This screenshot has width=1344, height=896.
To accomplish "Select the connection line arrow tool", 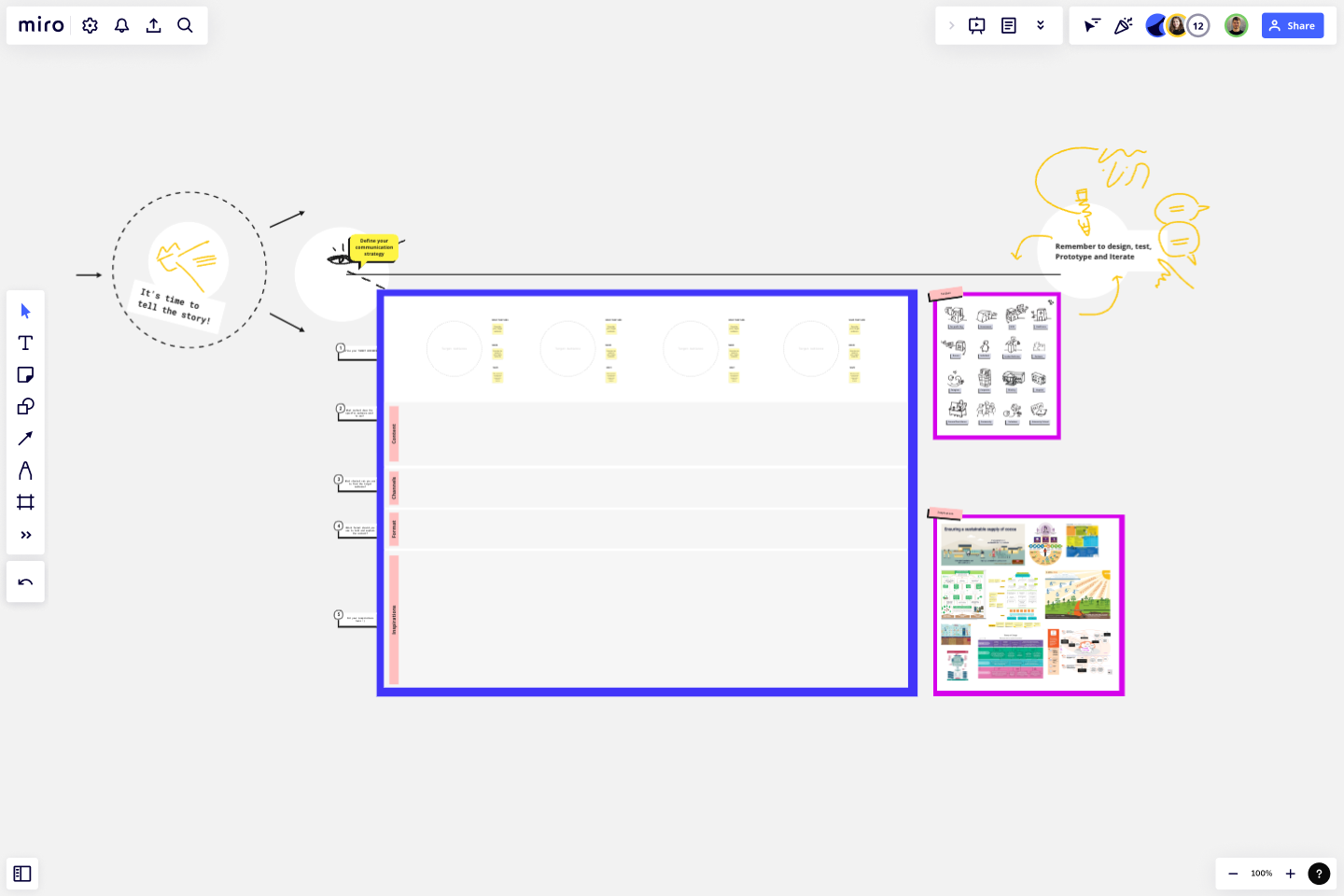I will pyautogui.click(x=25, y=438).
